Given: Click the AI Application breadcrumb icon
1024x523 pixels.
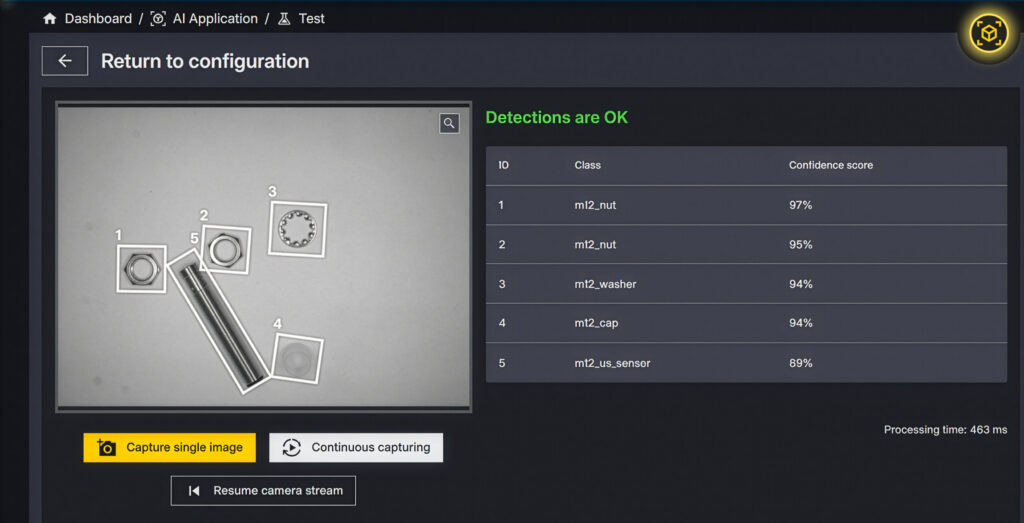Looking at the screenshot, I should point(158,19).
